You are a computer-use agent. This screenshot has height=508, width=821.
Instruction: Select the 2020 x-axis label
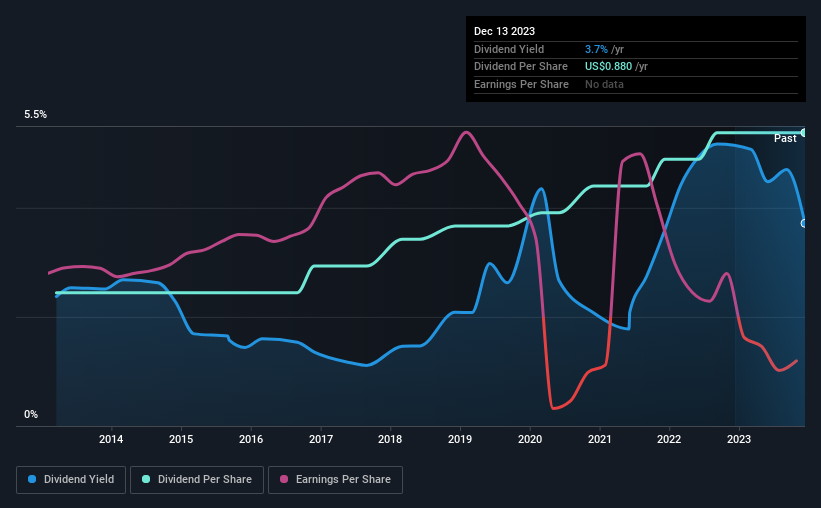pyautogui.click(x=530, y=439)
